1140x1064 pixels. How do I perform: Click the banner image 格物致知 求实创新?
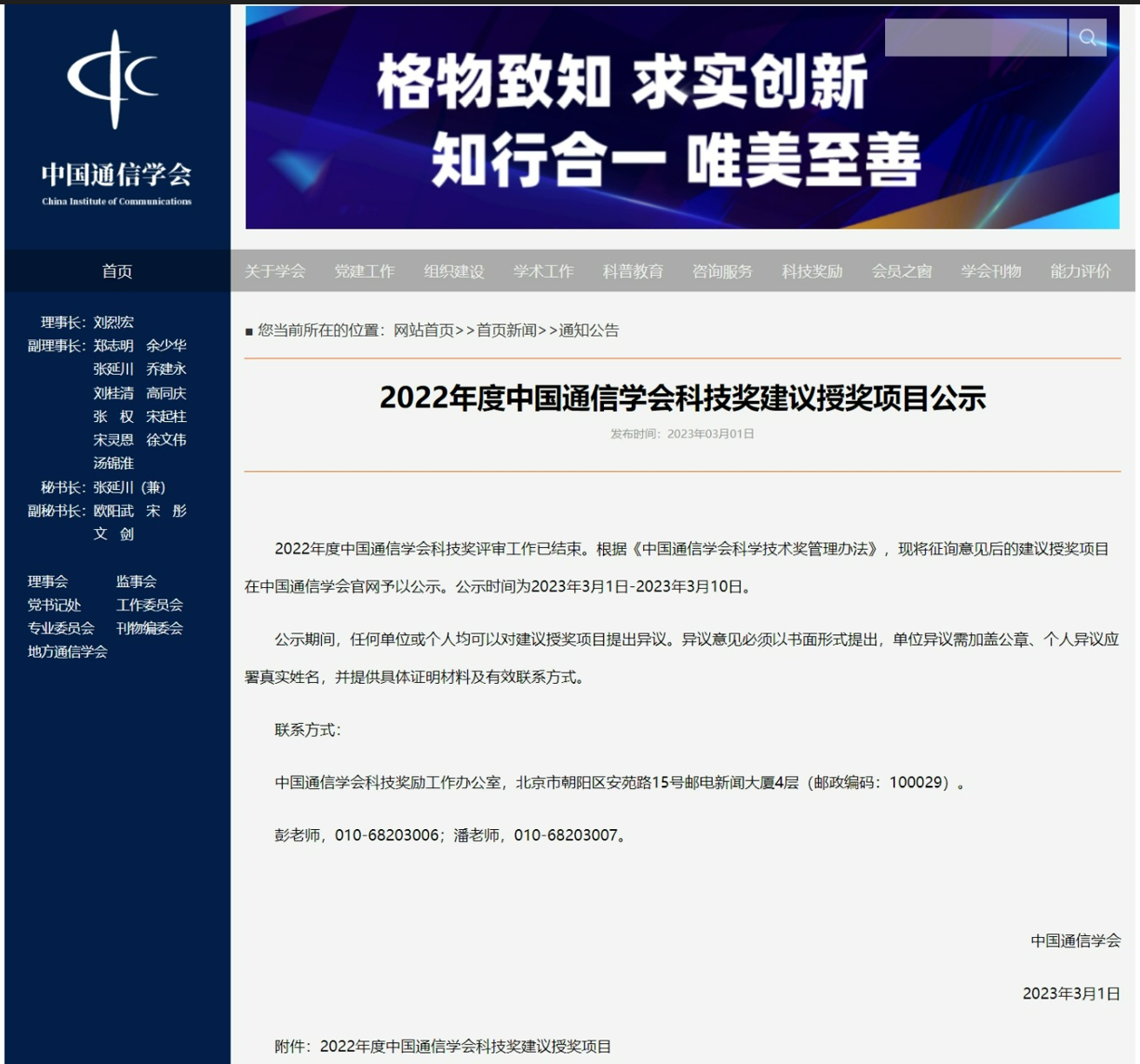tap(682, 117)
